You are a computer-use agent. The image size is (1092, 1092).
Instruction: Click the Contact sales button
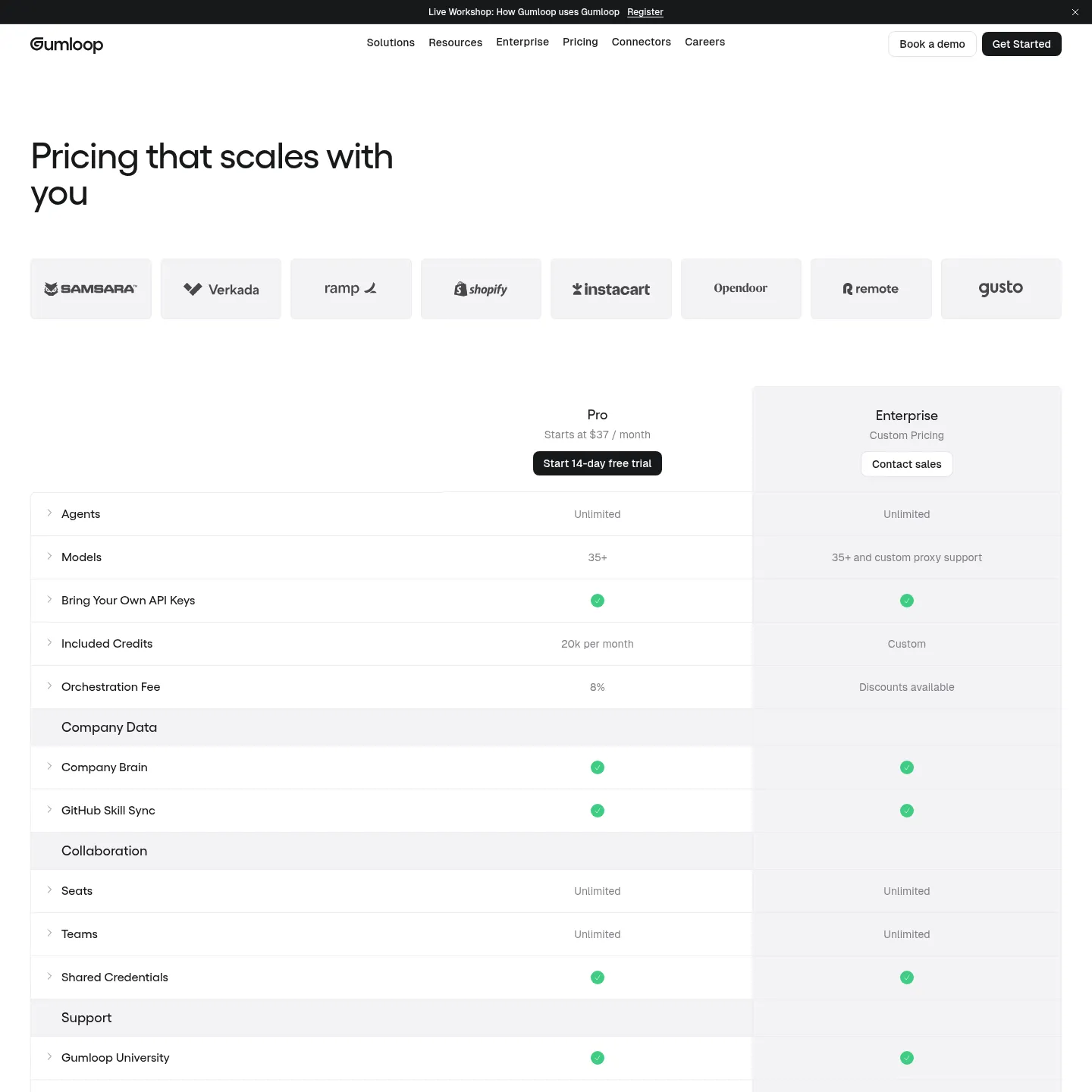[x=907, y=464]
